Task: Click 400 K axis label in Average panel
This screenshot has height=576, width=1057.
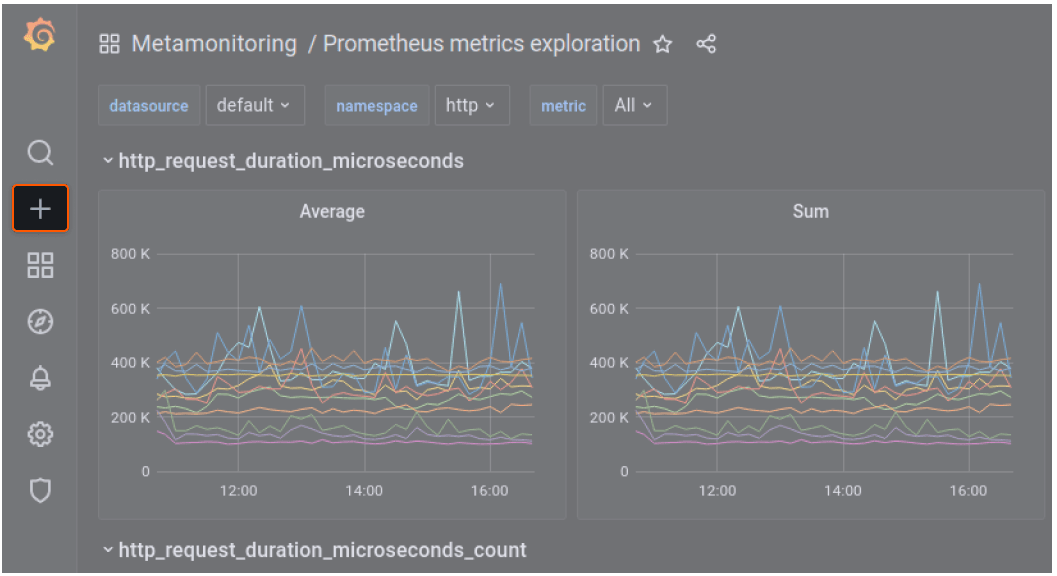Action: click(x=131, y=363)
